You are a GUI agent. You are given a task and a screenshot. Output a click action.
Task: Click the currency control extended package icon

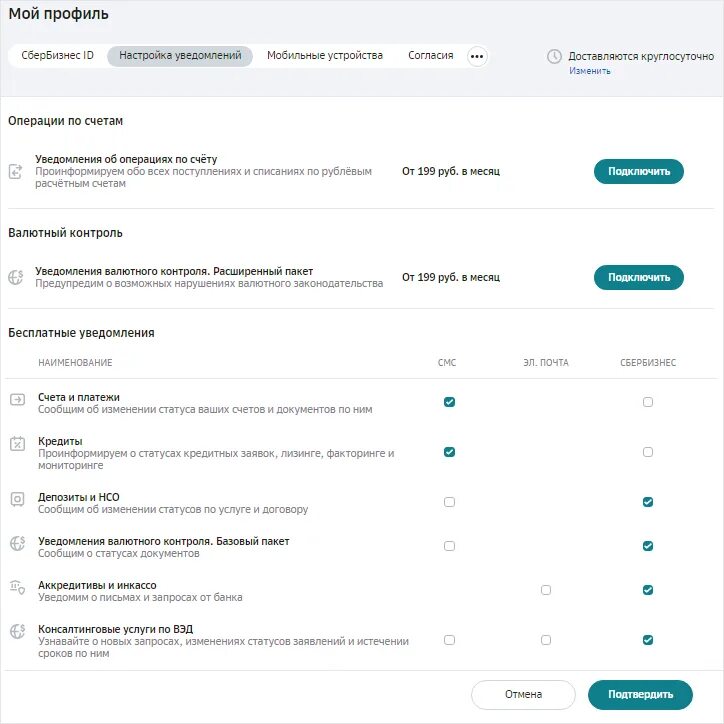pyautogui.click(x=16, y=277)
